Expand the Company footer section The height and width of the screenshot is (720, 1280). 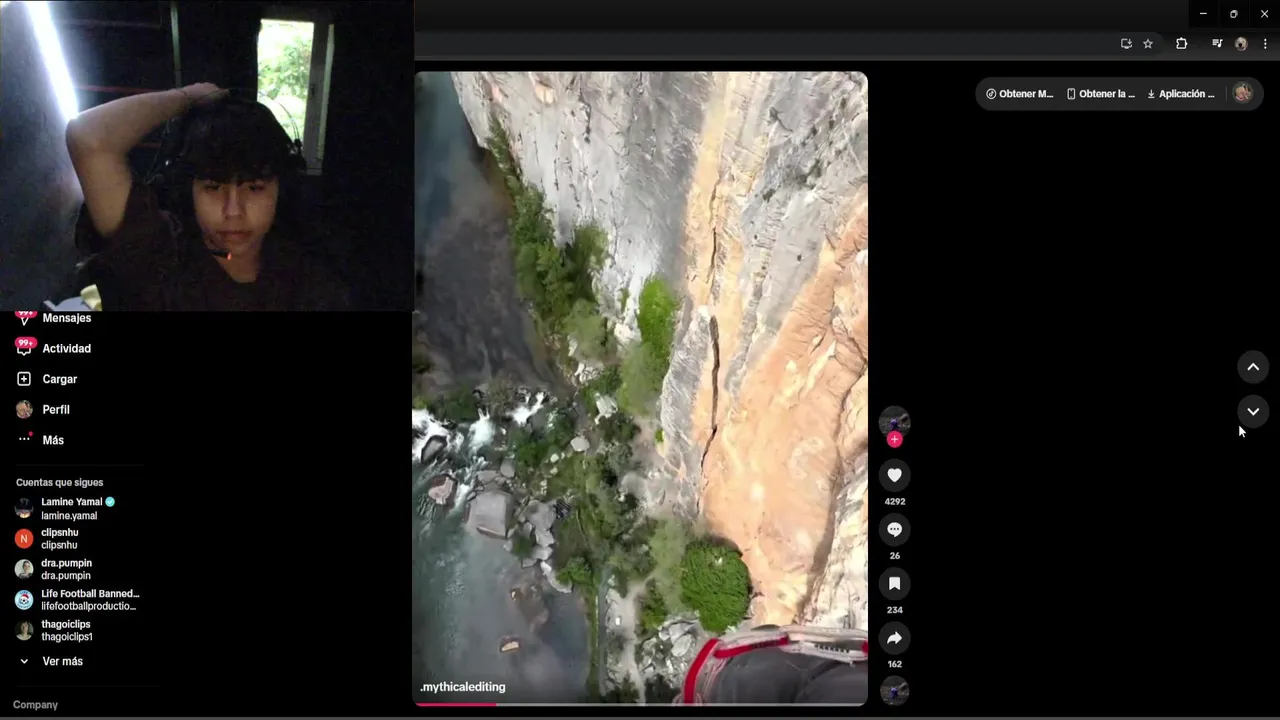(x=35, y=705)
